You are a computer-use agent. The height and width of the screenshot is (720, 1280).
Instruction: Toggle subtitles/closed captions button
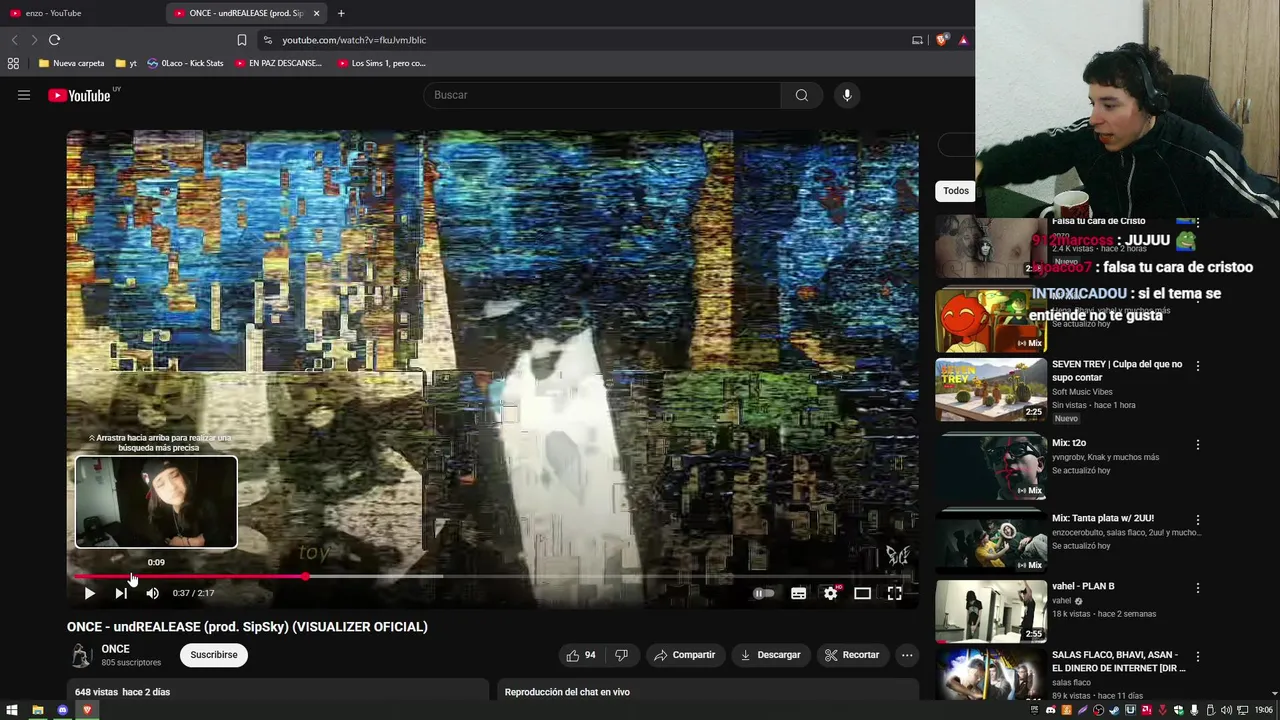point(798,593)
